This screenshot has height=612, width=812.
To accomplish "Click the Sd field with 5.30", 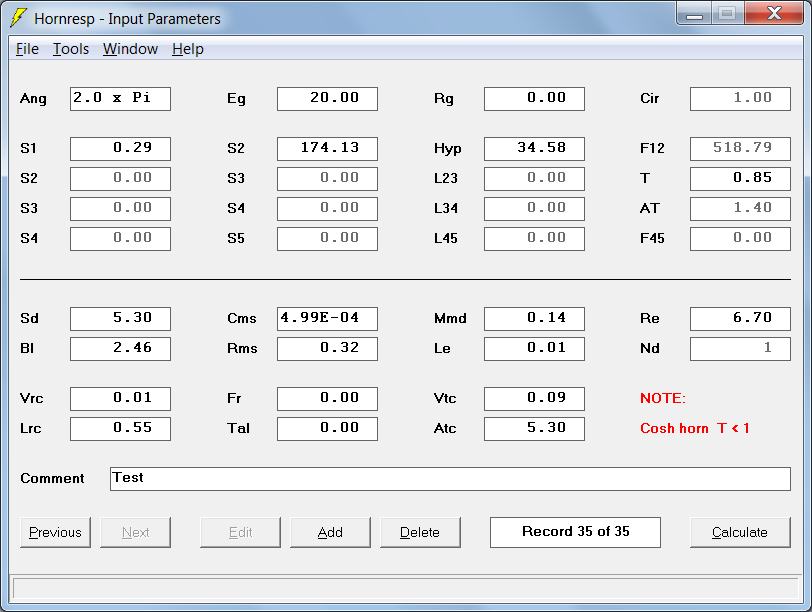I will (120, 319).
